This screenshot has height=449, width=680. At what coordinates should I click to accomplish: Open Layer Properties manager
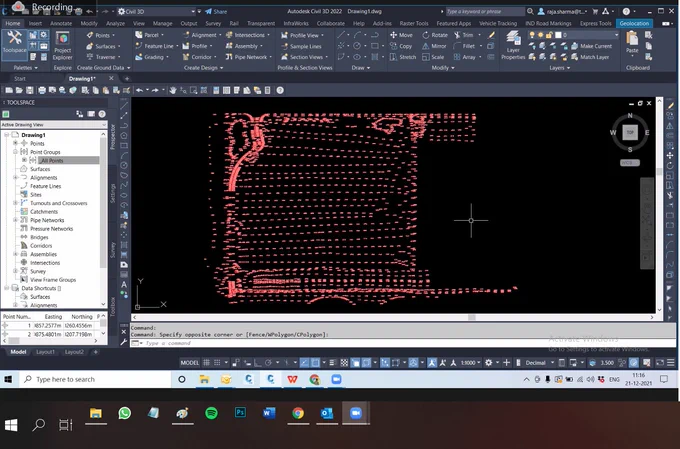[513, 45]
